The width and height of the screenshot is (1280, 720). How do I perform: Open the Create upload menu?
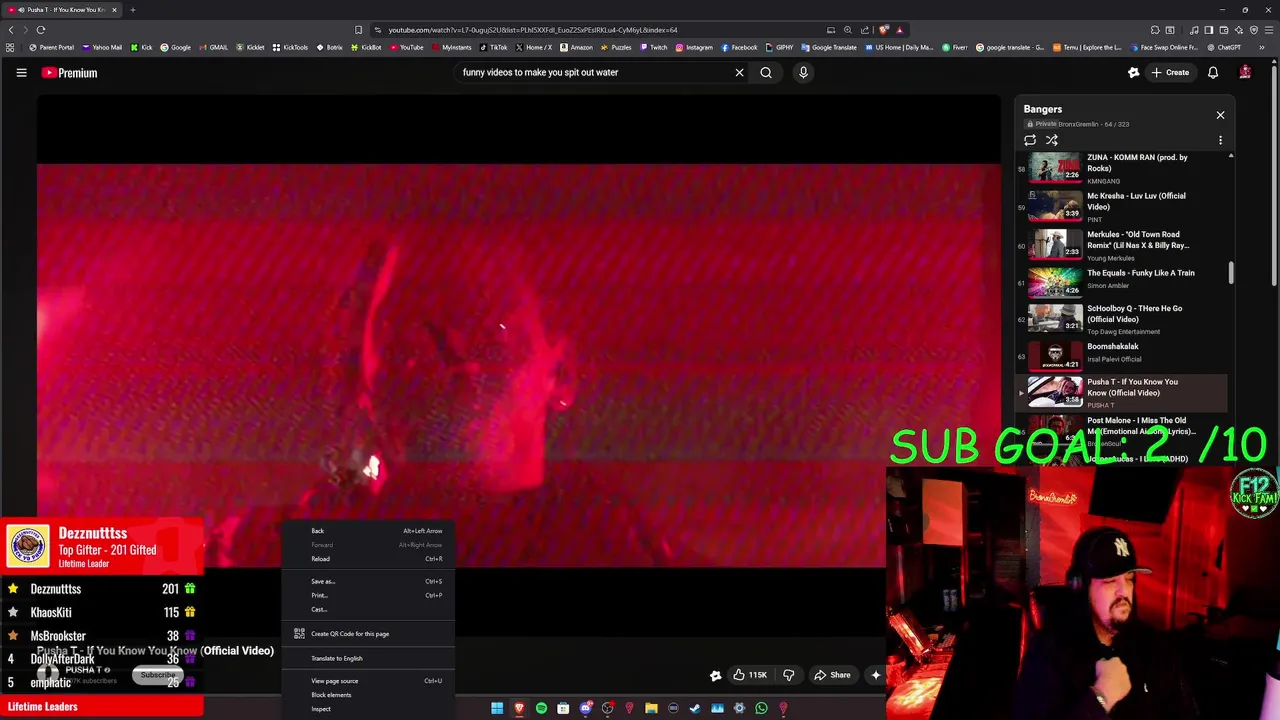[x=1170, y=72]
